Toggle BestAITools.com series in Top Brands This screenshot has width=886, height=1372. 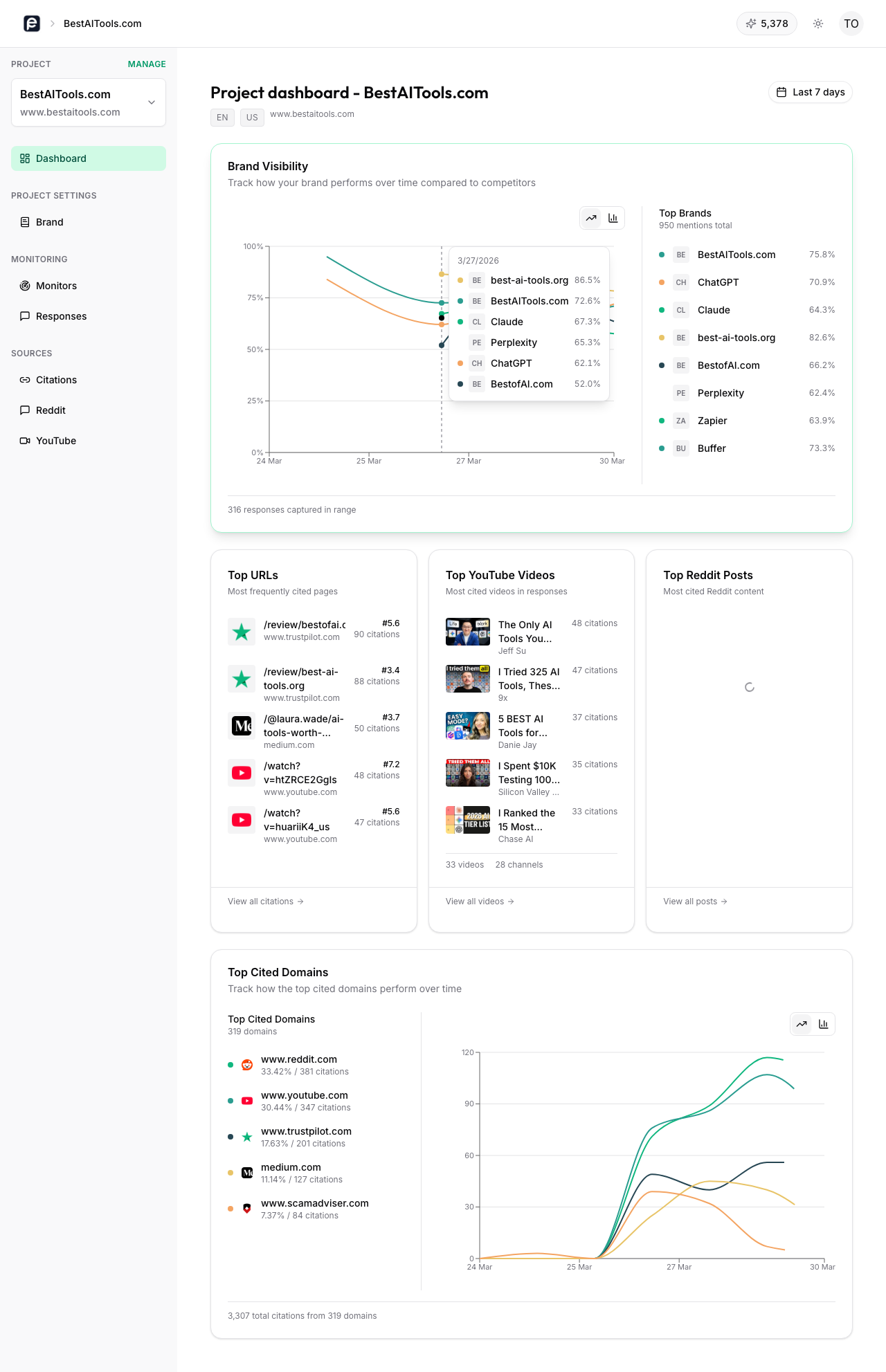(747, 255)
